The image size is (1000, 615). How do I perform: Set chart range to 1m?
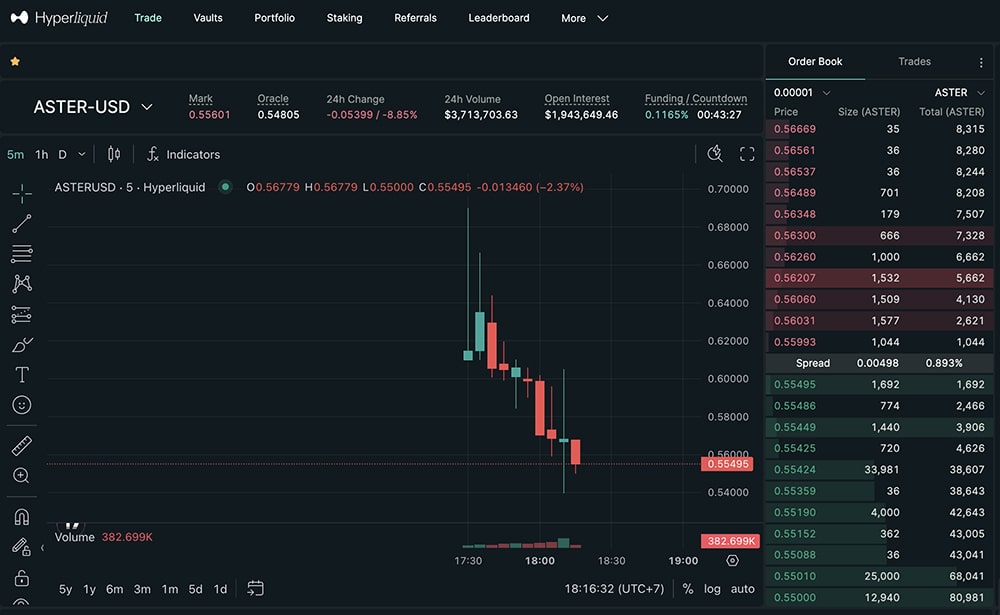click(170, 589)
